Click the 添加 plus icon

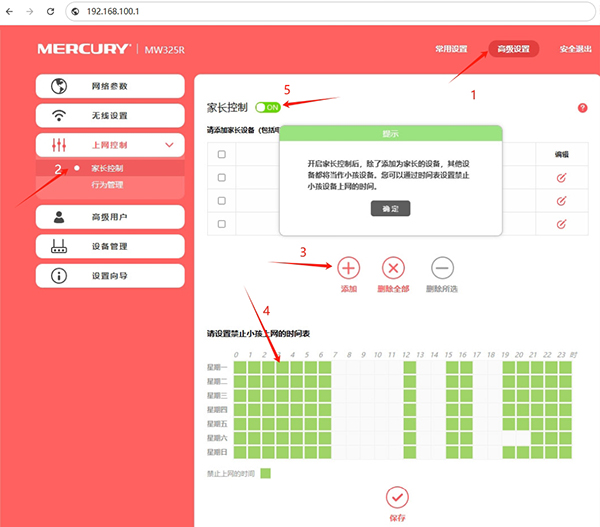coord(348,267)
